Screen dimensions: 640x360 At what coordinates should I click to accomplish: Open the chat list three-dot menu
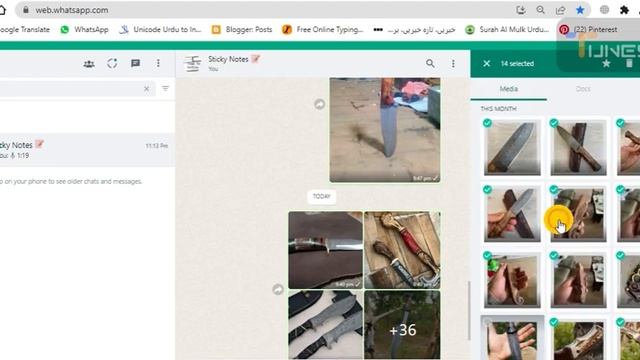pos(158,63)
